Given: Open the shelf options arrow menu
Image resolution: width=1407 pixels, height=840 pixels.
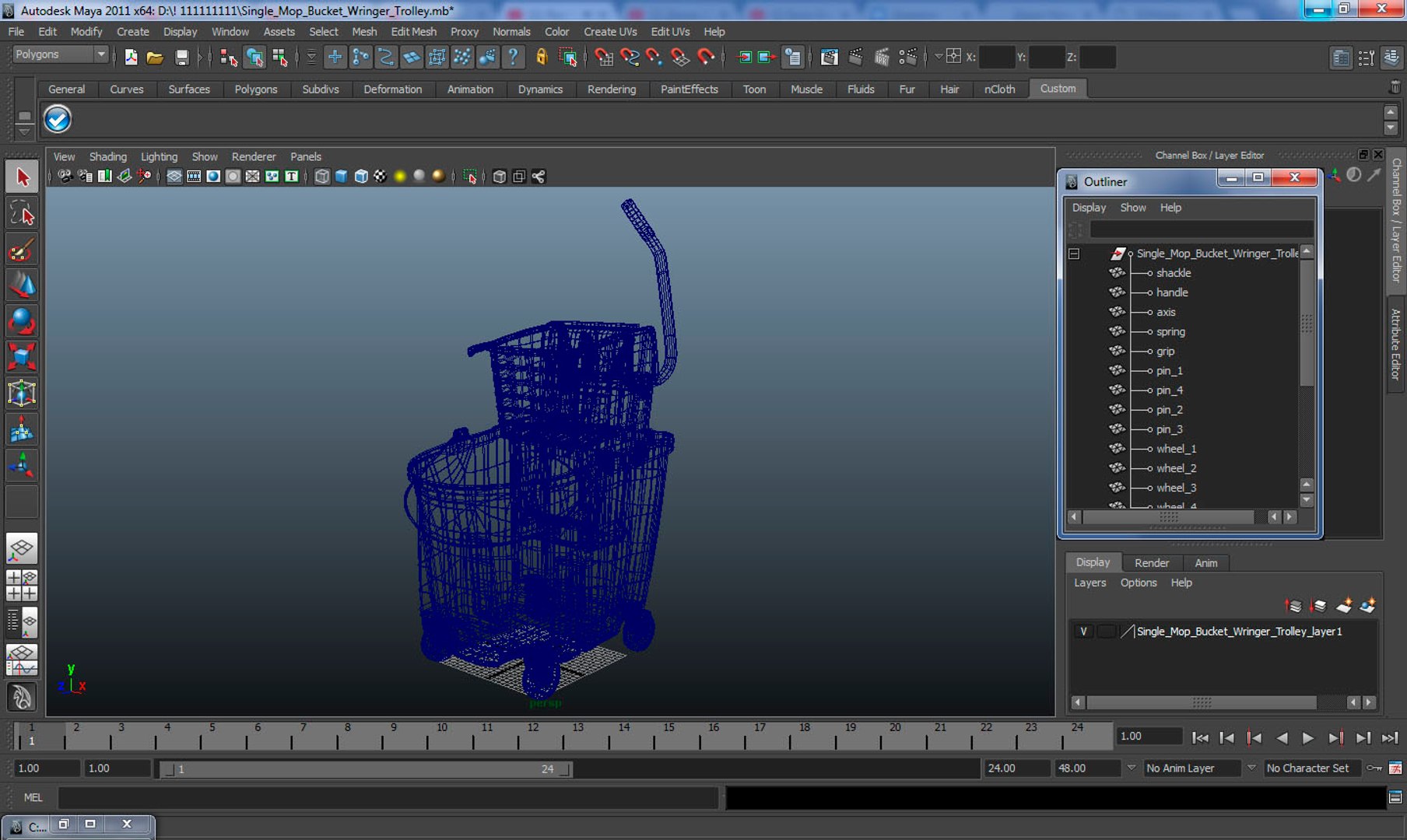Looking at the screenshot, I should point(24,131).
